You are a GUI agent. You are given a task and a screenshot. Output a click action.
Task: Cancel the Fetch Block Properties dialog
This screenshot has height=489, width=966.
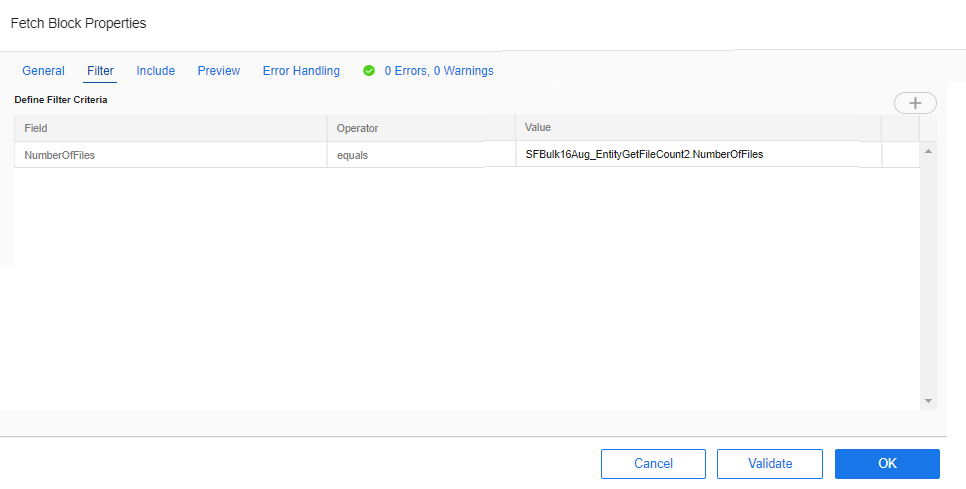pyautogui.click(x=653, y=464)
